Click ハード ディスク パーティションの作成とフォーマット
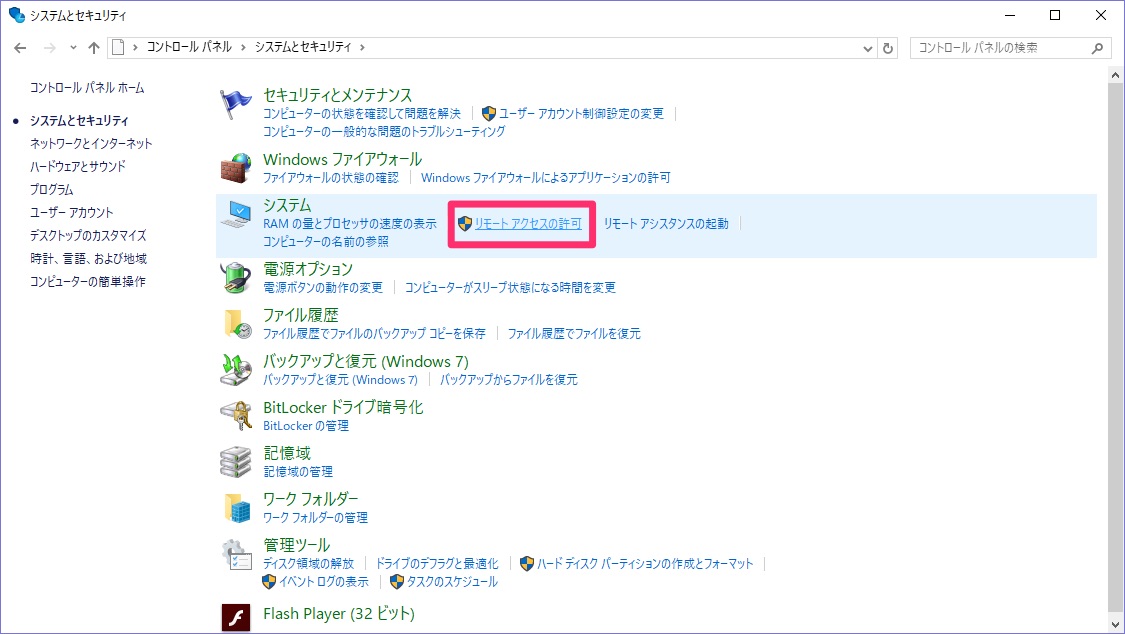Screen dimensions: 1125x634 645,564
